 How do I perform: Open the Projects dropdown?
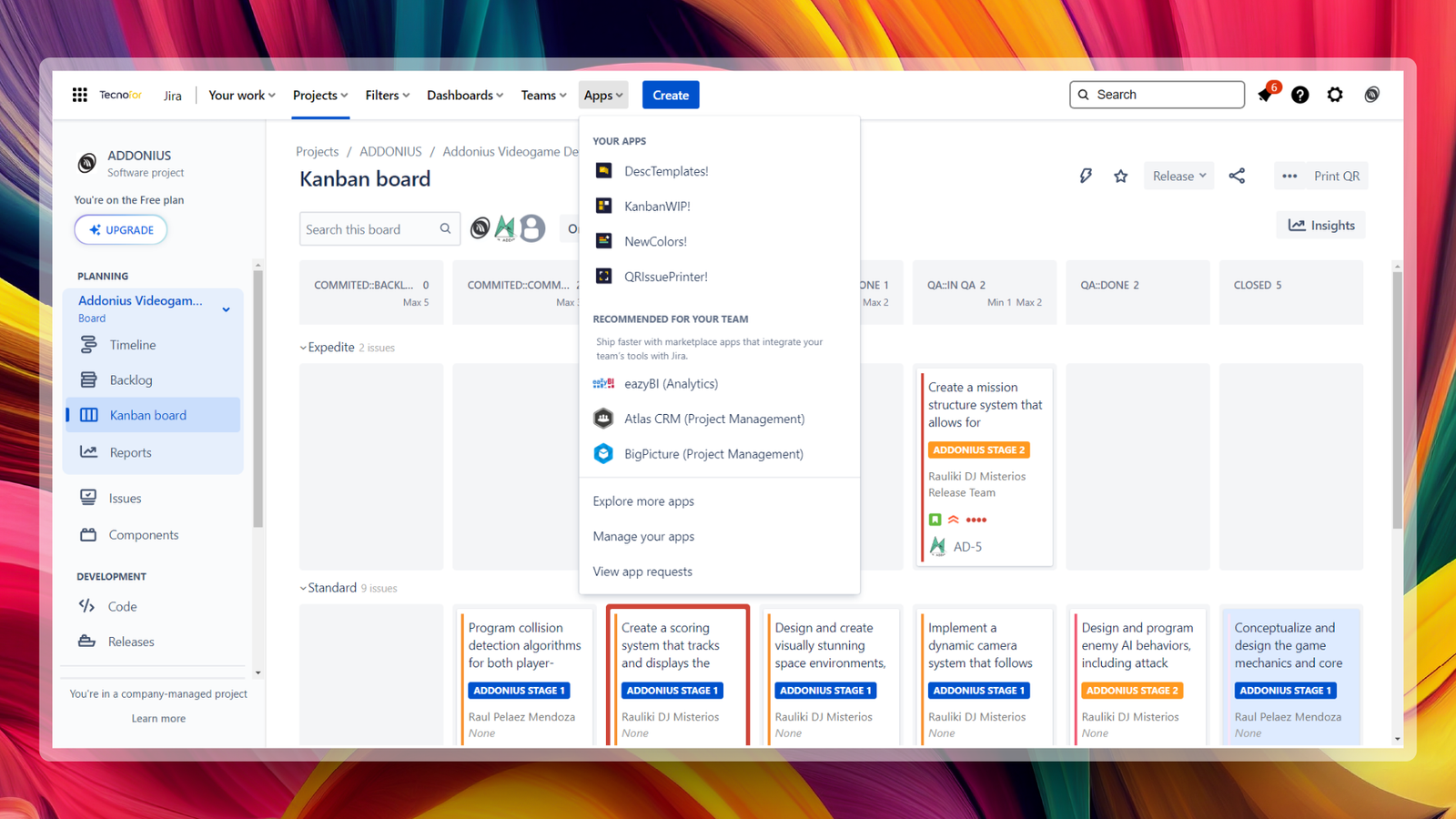click(x=320, y=95)
